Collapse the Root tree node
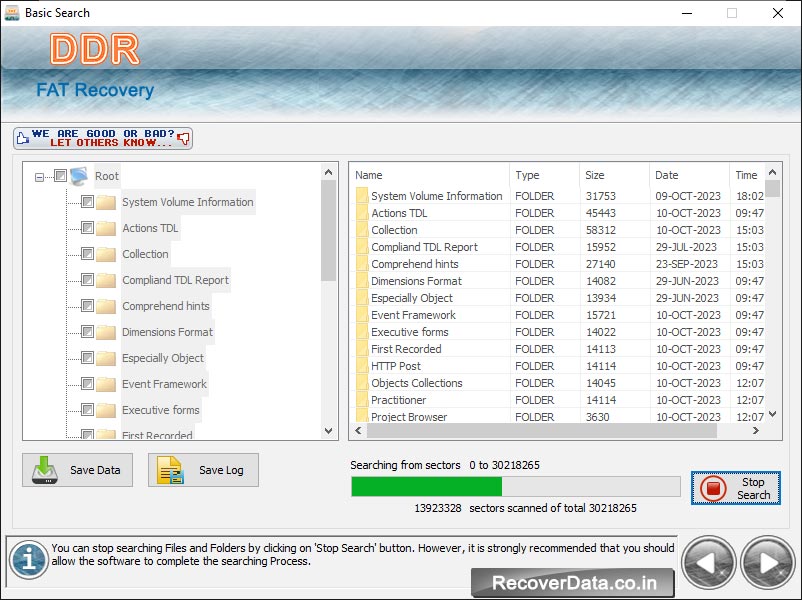Screen dimensions: 802x600 (x=38, y=174)
